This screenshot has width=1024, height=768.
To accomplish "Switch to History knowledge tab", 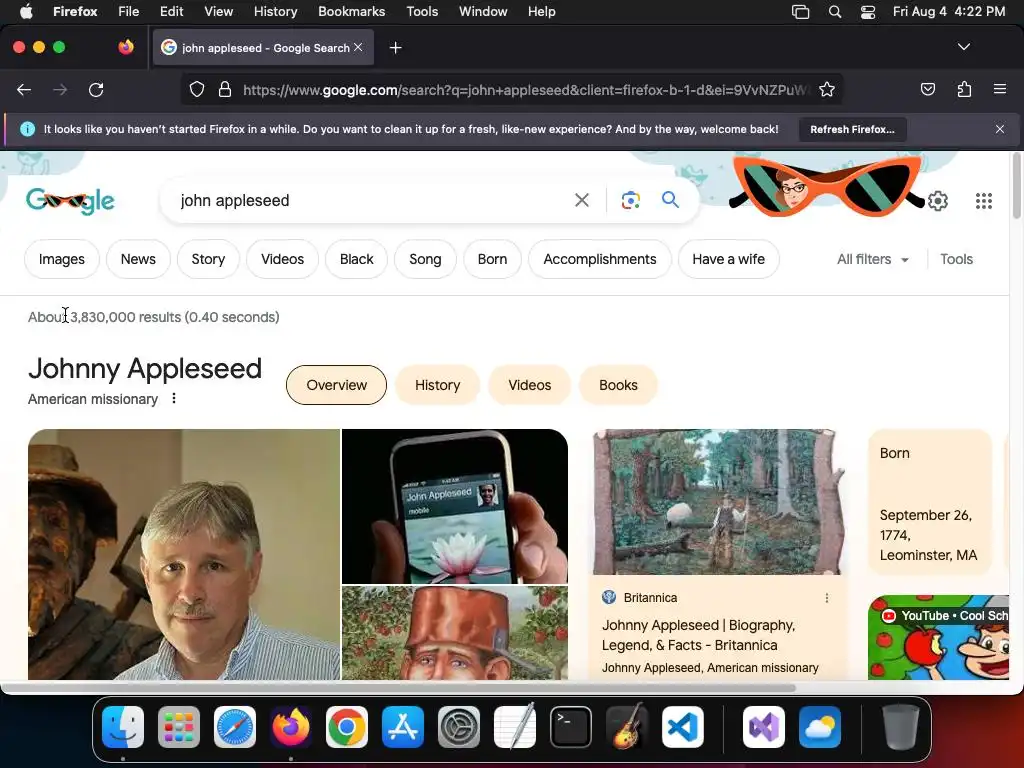I will (x=438, y=385).
